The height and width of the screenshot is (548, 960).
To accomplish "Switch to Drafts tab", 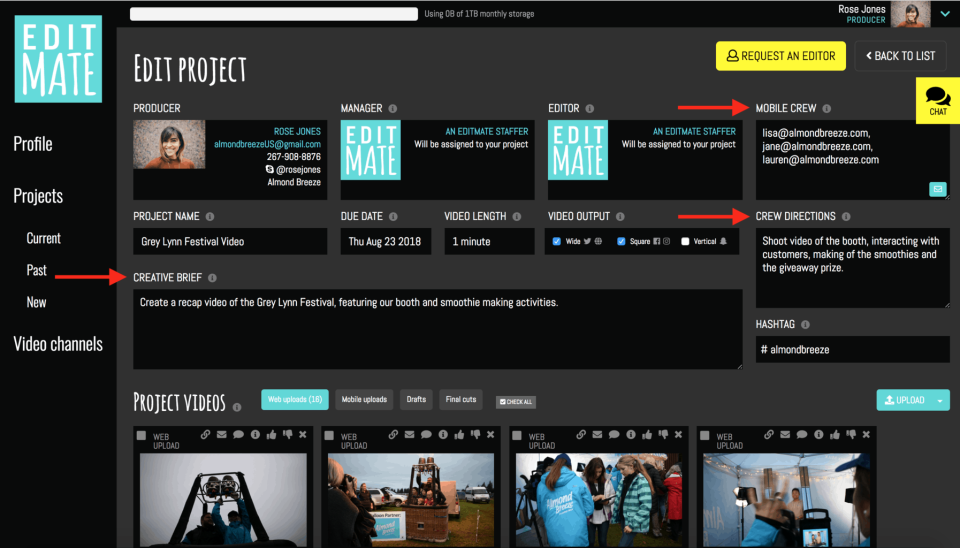I will pyautogui.click(x=416, y=400).
